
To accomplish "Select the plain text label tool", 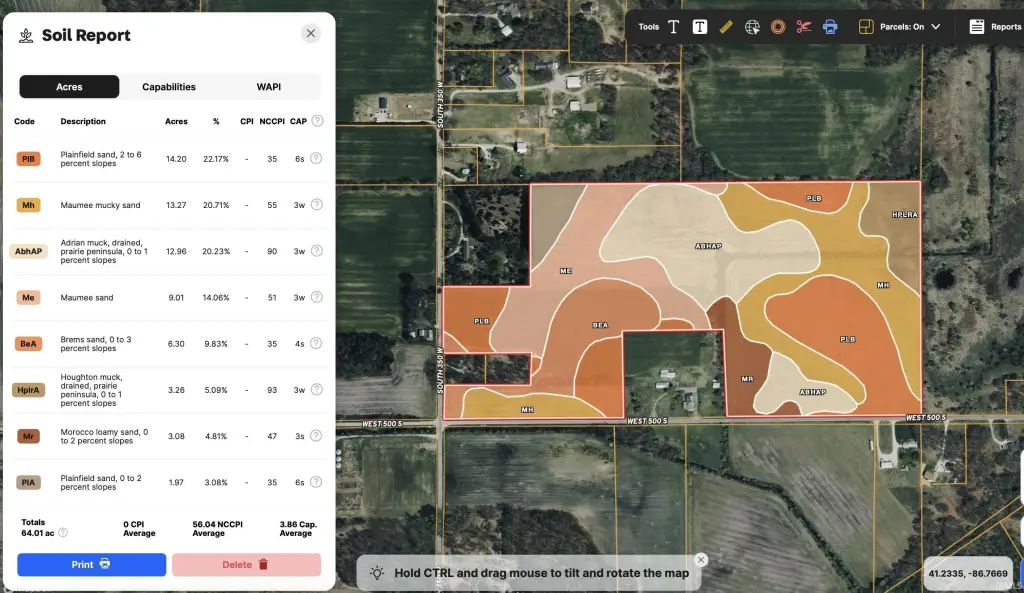I will pyautogui.click(x=674, y=27).
